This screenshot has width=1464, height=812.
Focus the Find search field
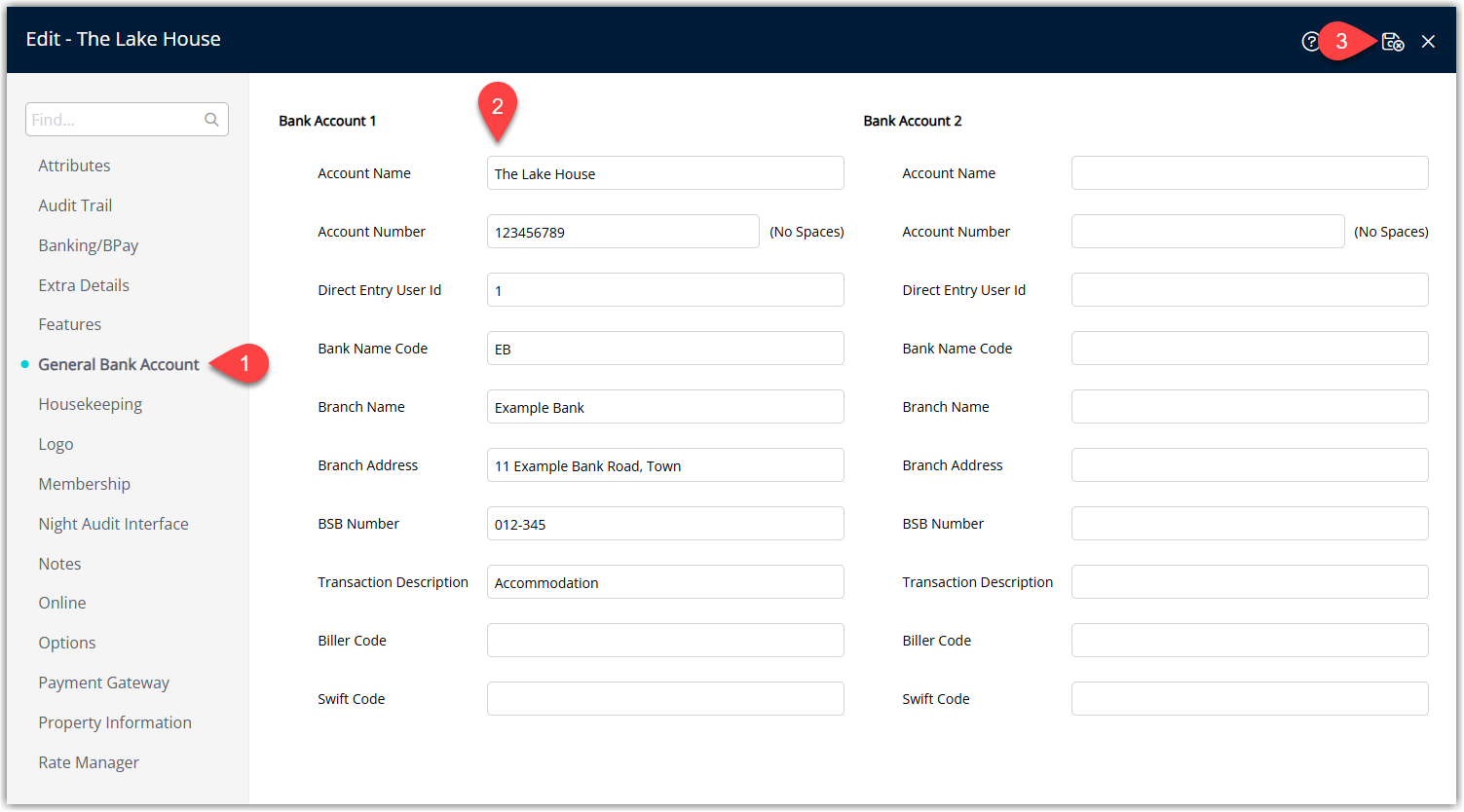[127, 120]
